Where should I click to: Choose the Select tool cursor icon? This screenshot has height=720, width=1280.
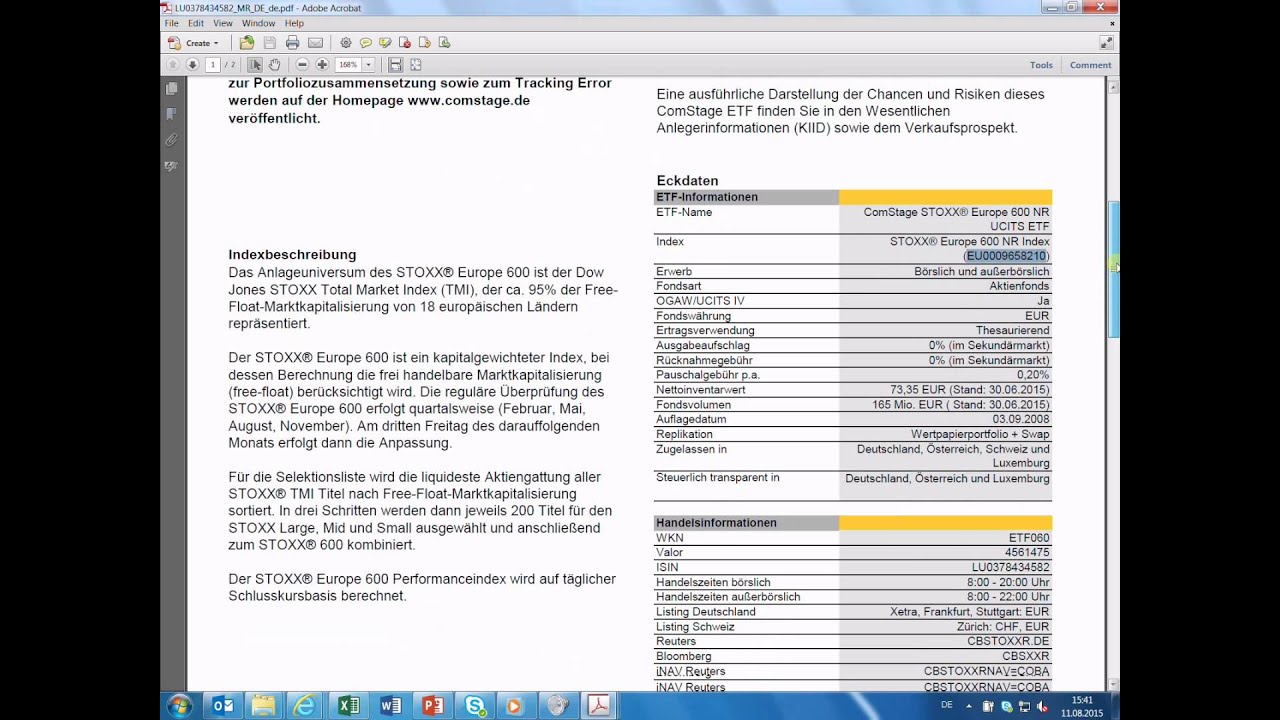(255, 65)
